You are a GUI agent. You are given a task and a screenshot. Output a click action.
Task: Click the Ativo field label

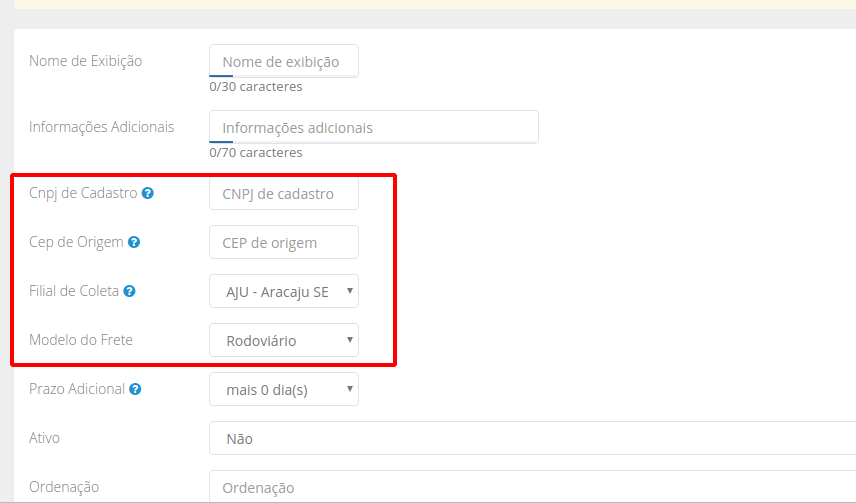[45, 438]
